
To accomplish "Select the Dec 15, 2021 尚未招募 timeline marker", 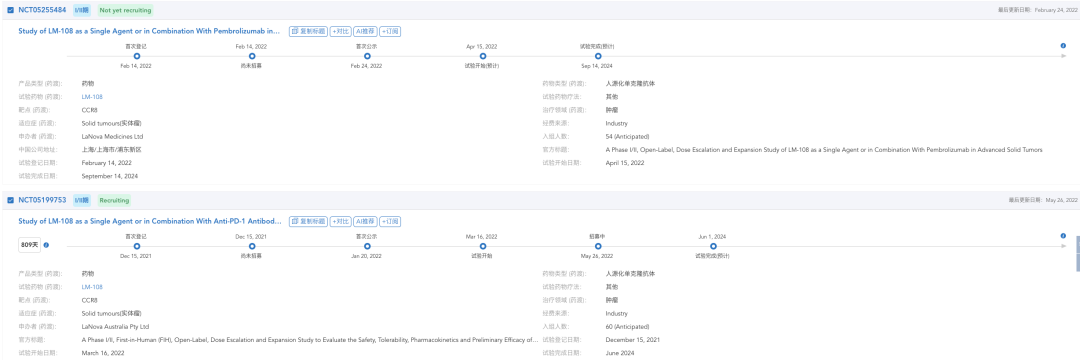I will 251,246.
